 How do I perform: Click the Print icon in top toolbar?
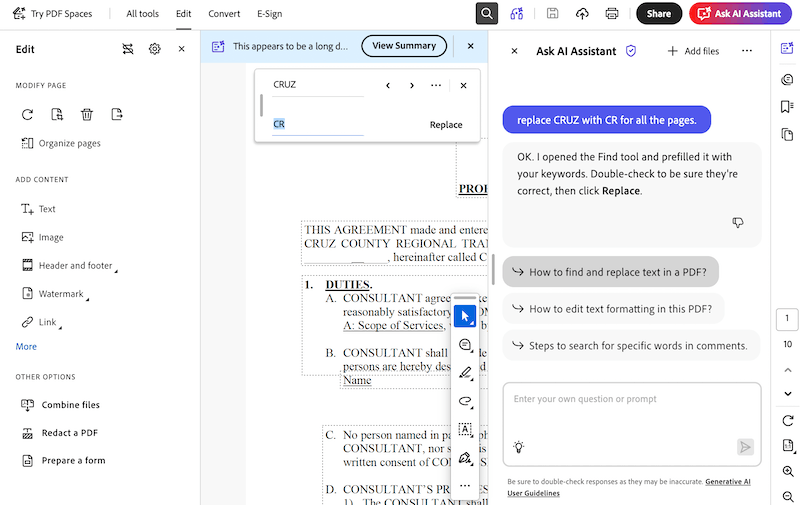point(612,14)
